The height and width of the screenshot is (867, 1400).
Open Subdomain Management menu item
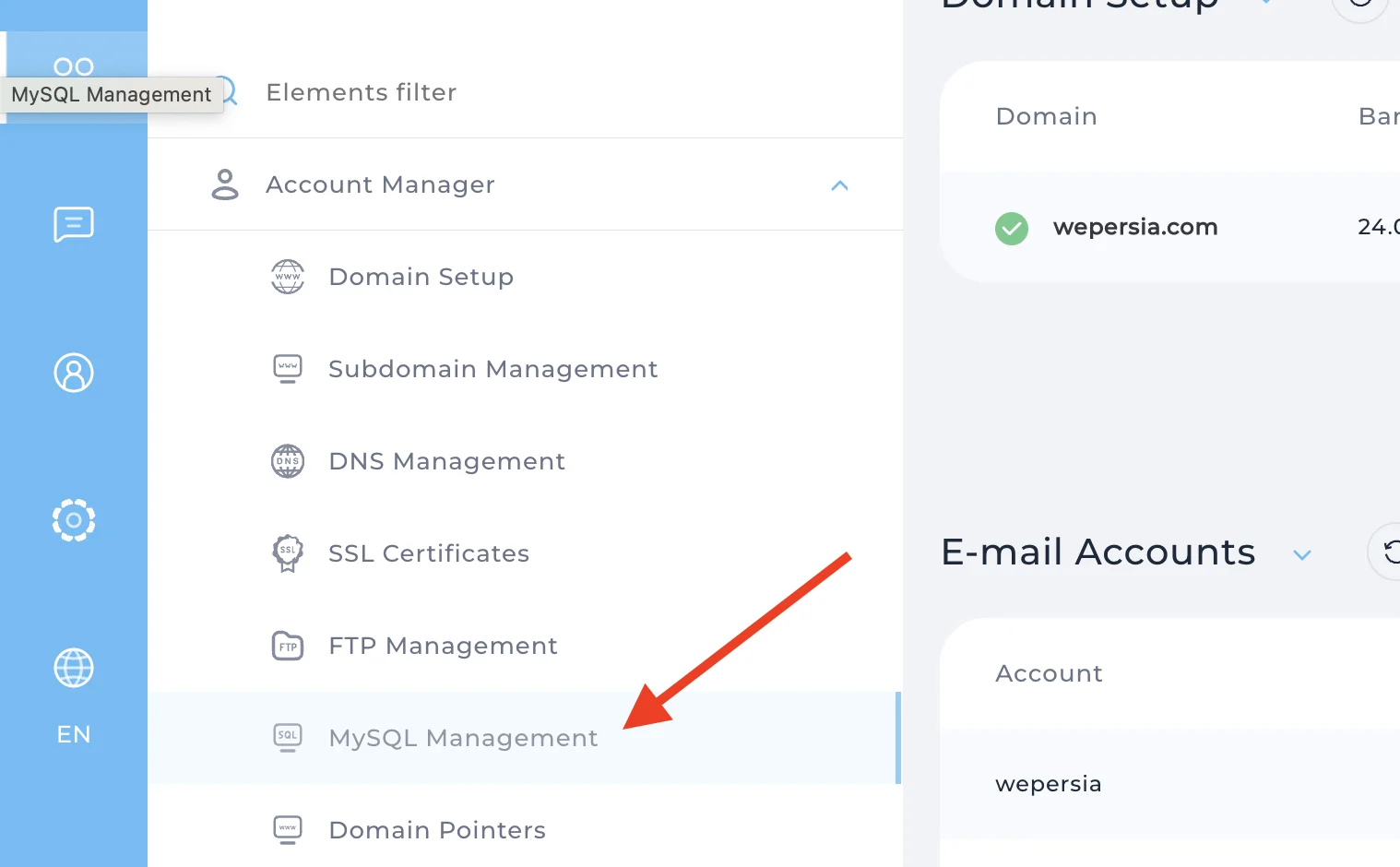click(524, 369)
